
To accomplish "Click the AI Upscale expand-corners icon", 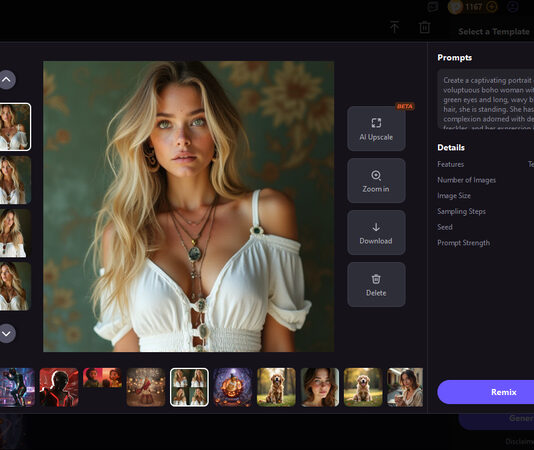I will [376, 123].
